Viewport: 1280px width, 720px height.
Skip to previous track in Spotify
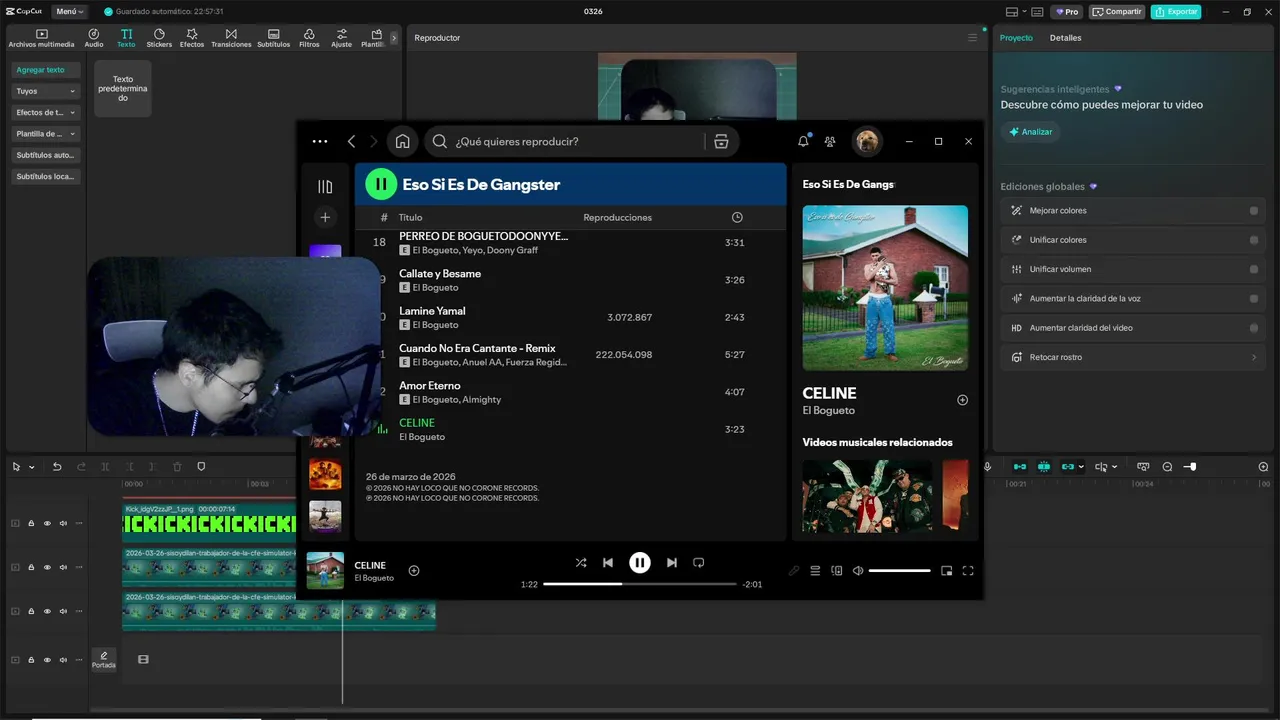click(x=607, y=563)
